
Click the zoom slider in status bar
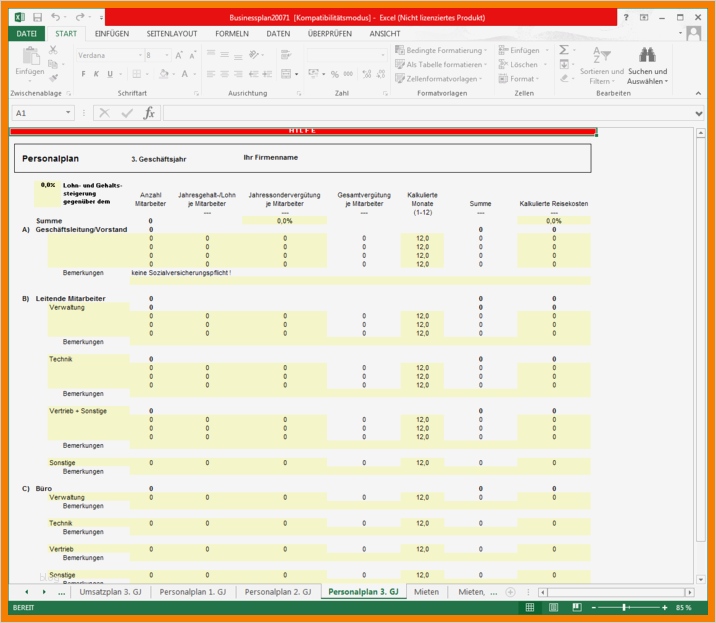pyautogui.click(x=625, y=608)
